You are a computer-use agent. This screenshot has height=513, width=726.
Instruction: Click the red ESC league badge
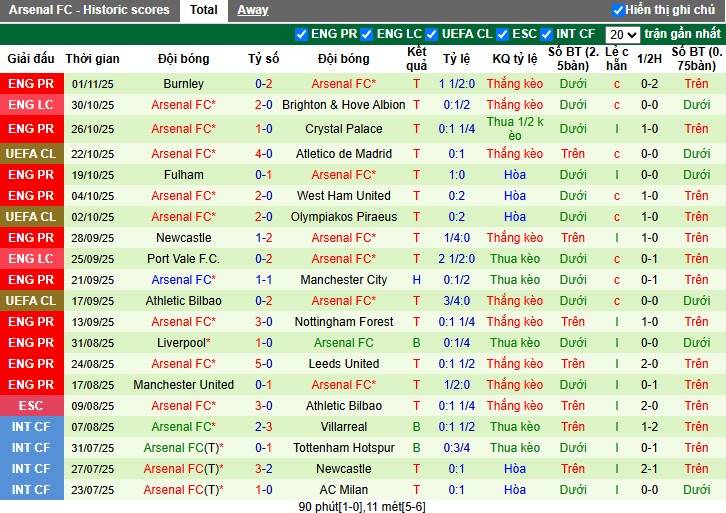[x=31, y=406]
